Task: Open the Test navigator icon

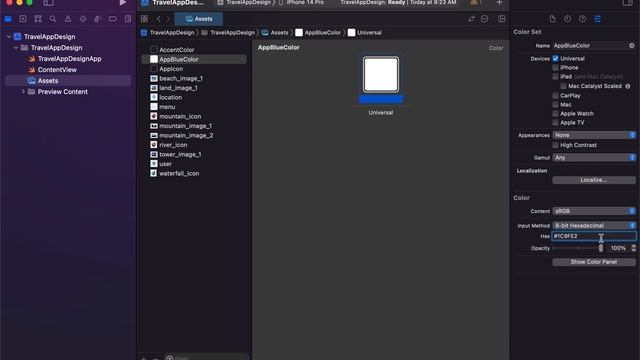Action: 83,19
